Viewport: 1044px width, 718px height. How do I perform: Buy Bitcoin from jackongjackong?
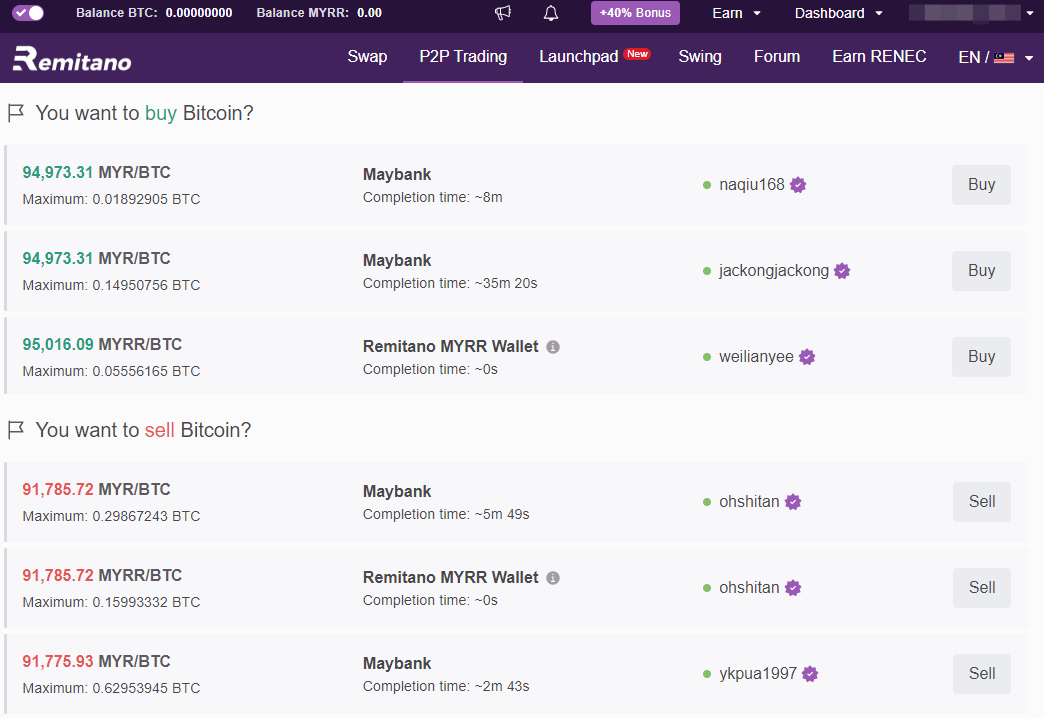click(x=981, y=270)
